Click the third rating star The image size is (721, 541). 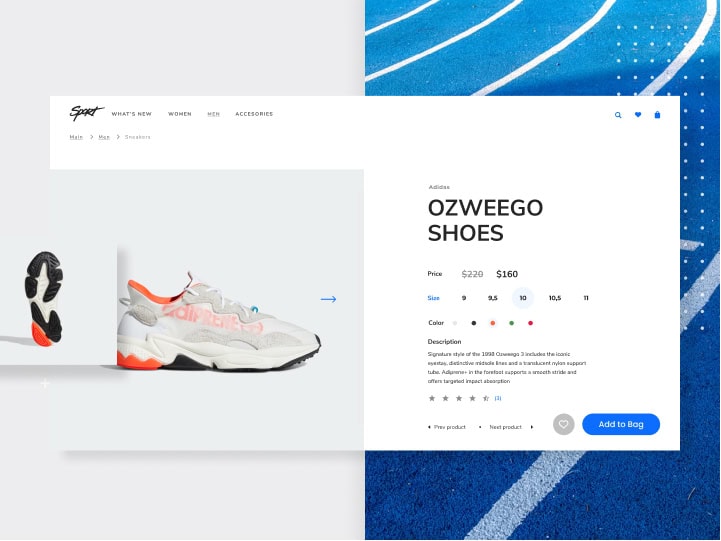(x=459, y=398)
